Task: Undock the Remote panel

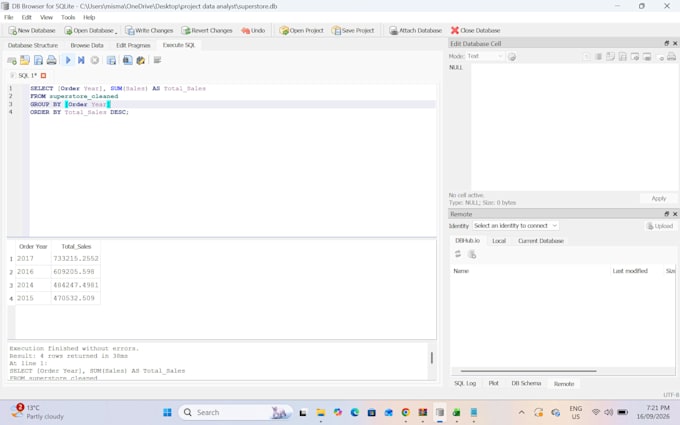Action: 667,214
